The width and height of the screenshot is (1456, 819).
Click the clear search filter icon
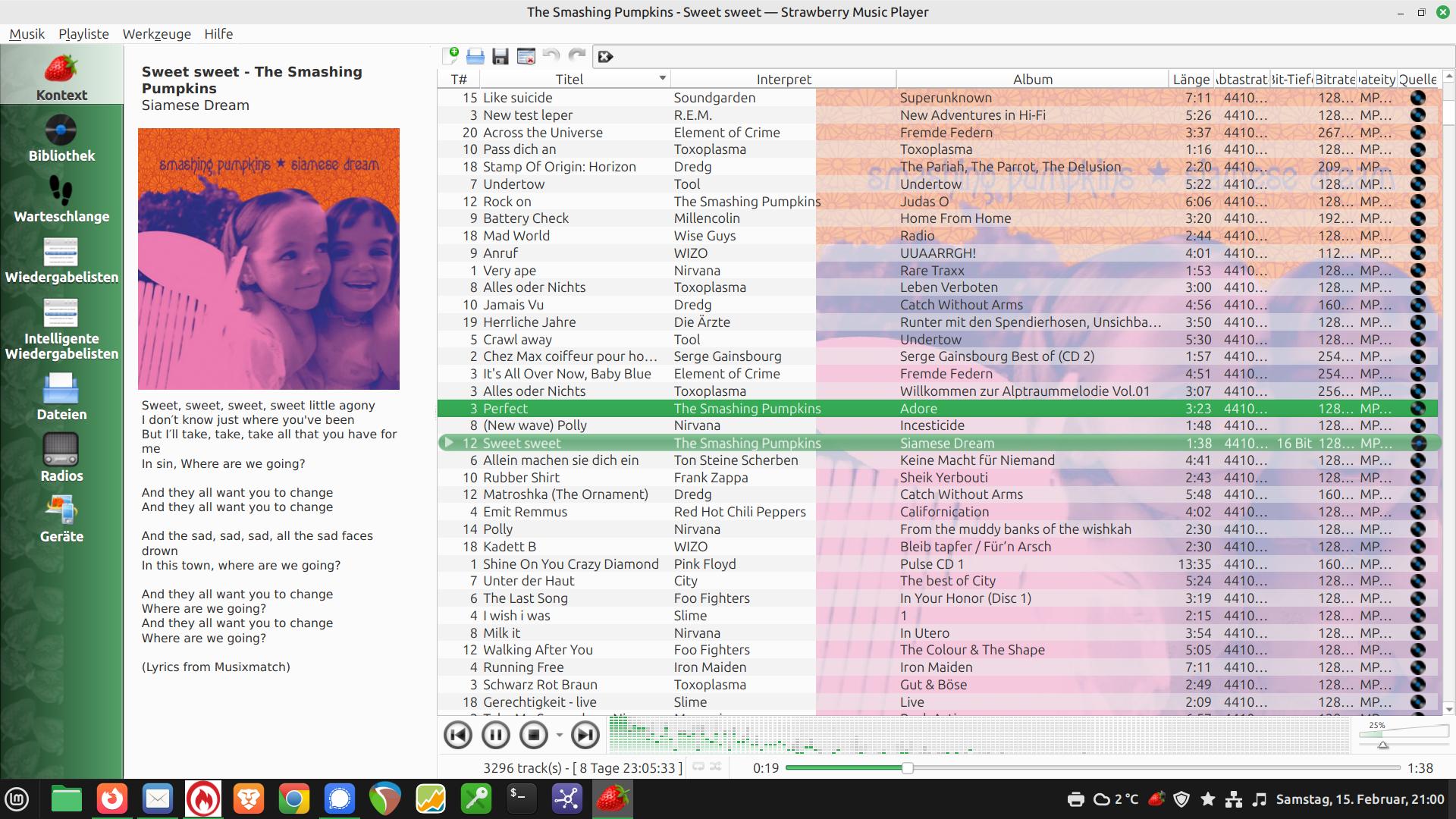coord(605,56)
